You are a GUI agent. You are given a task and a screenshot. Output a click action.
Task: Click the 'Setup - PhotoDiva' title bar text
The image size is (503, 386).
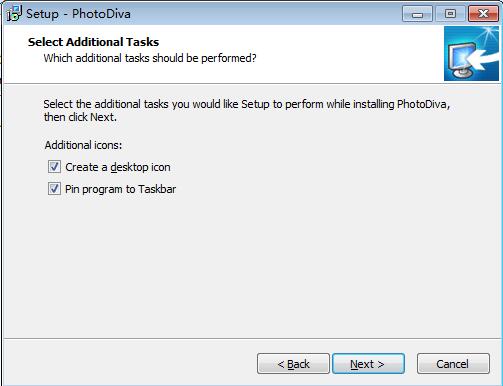point(78,14)
